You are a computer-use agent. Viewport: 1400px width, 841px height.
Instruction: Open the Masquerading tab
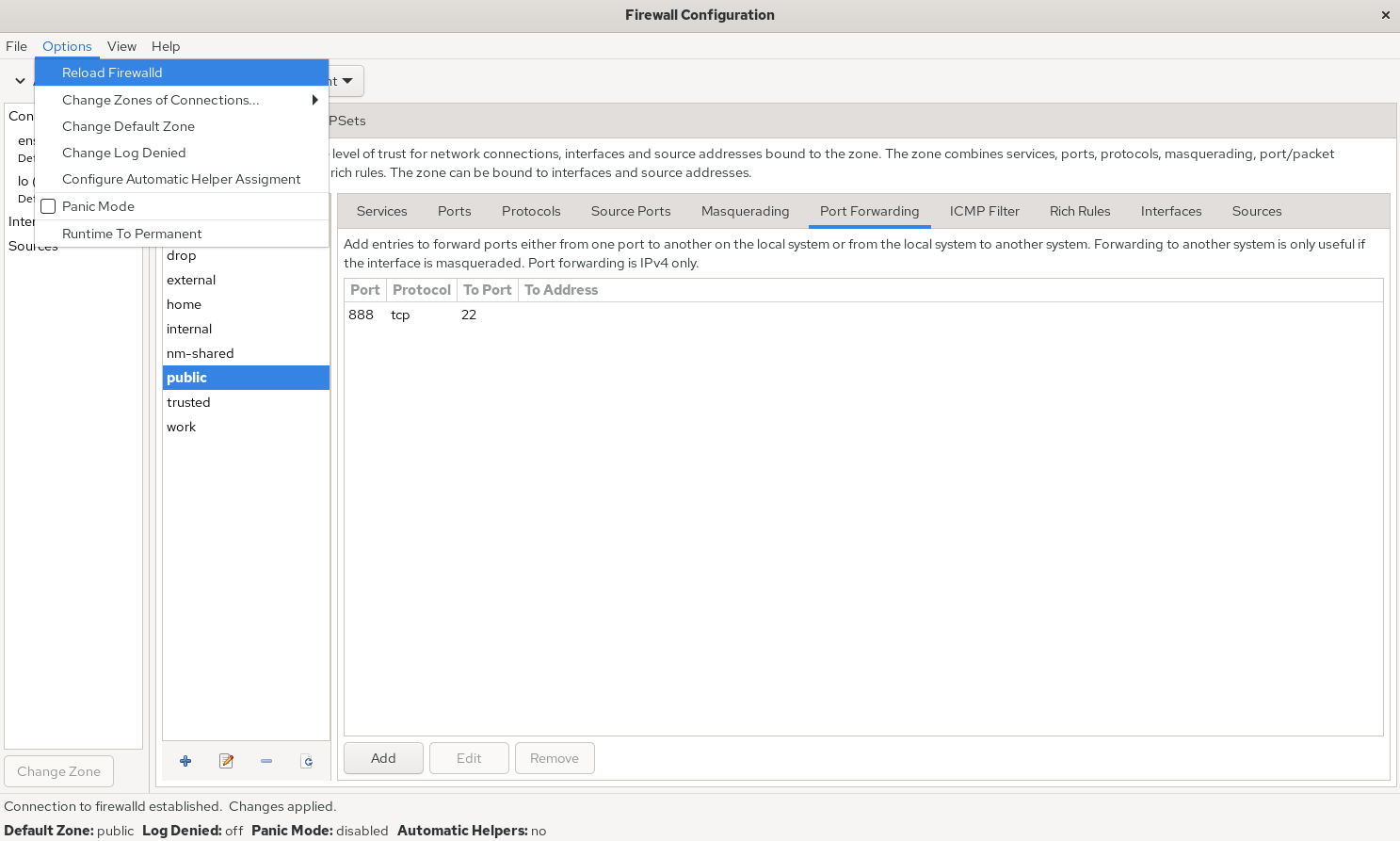coord(745,211)
